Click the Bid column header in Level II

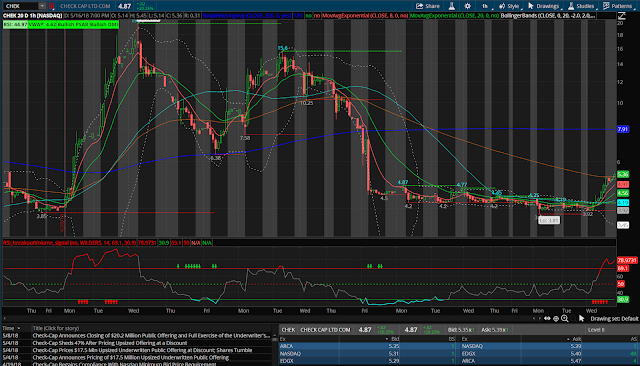[395, 339]
